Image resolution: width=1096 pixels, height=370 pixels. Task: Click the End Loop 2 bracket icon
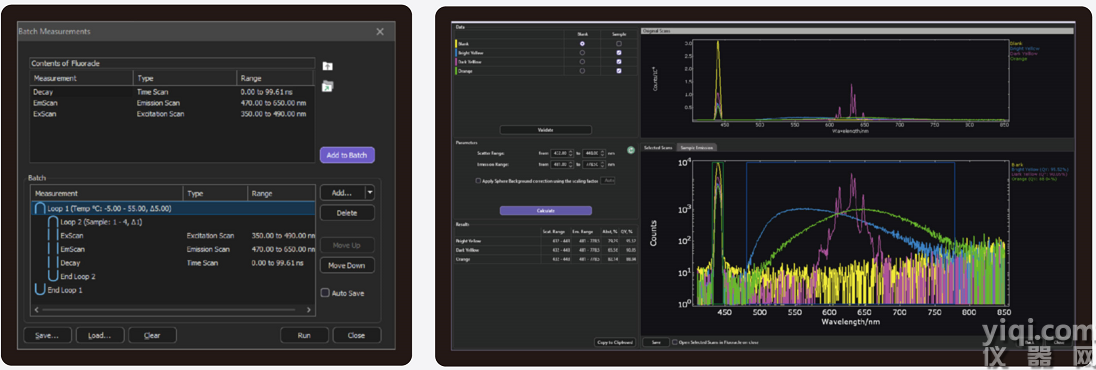pos(52,276)
